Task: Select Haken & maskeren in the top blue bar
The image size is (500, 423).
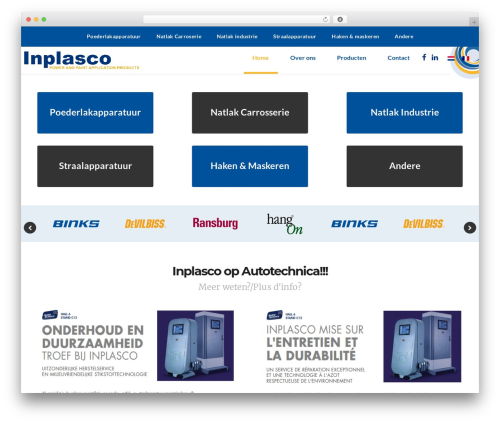Action: pos(355,37)
